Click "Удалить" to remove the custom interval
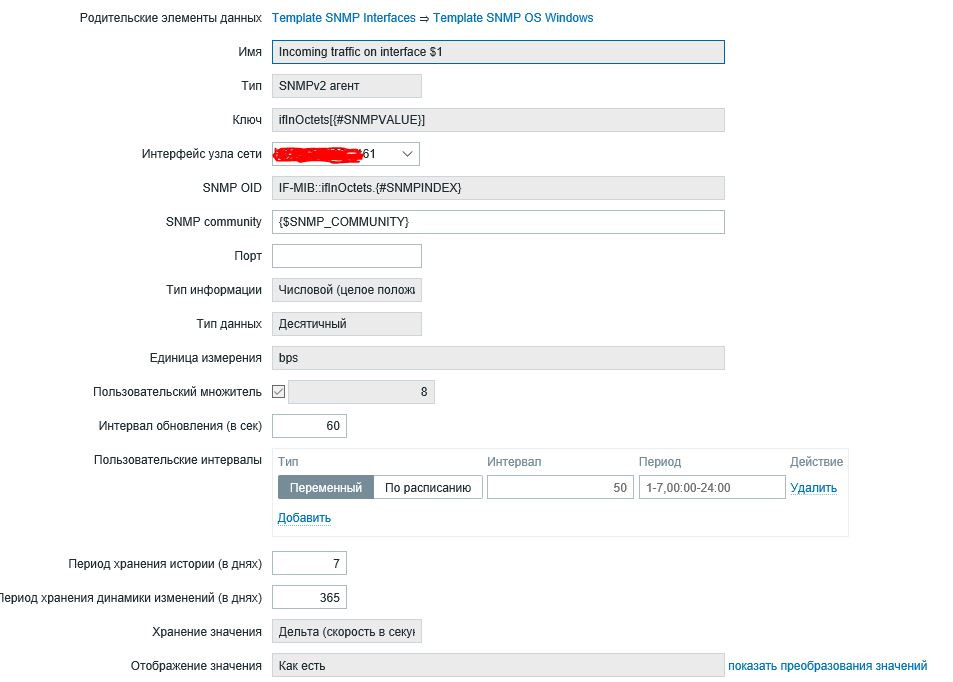 (813, 488)
